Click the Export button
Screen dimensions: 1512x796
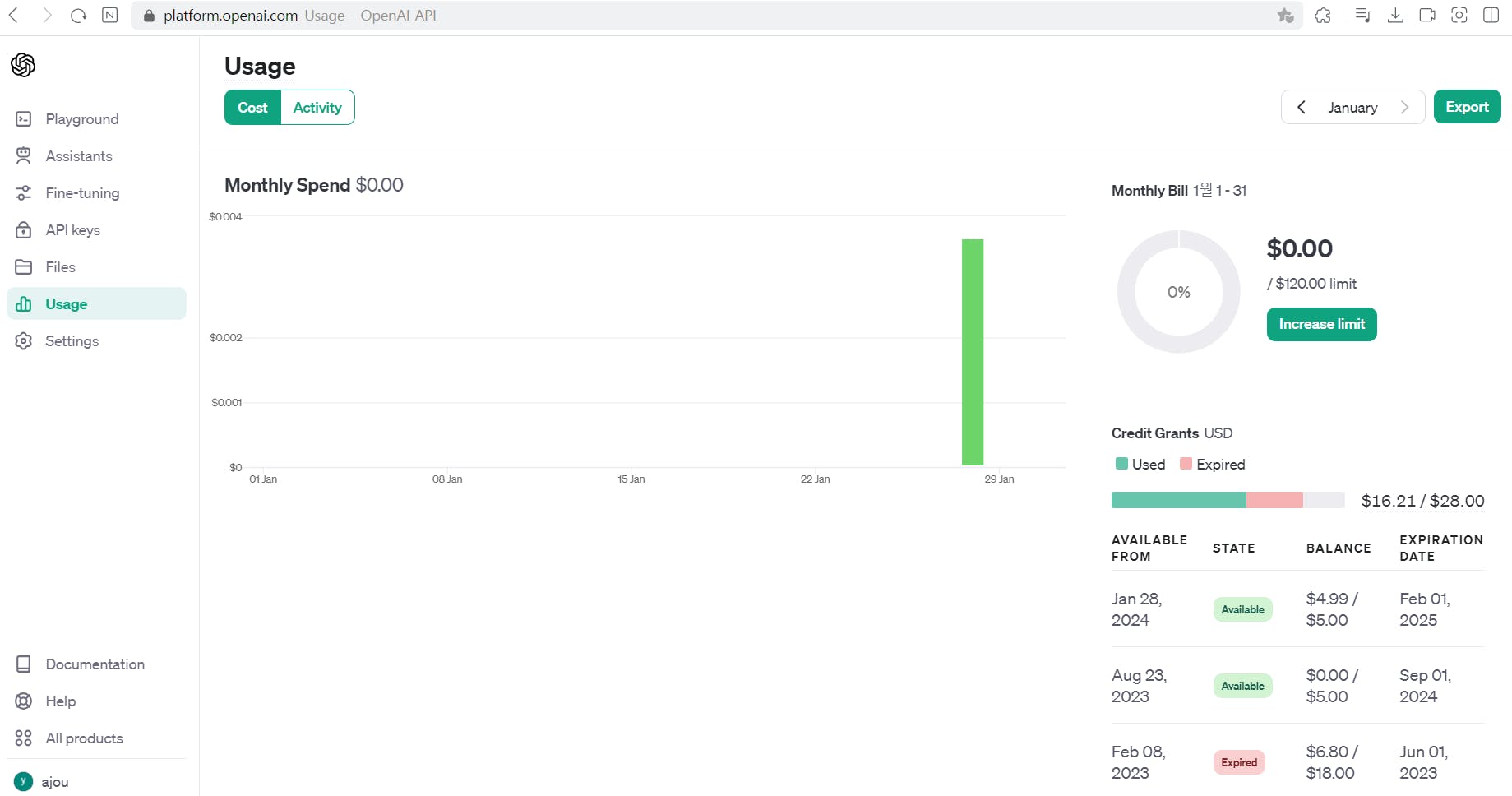pos(1467,107)
